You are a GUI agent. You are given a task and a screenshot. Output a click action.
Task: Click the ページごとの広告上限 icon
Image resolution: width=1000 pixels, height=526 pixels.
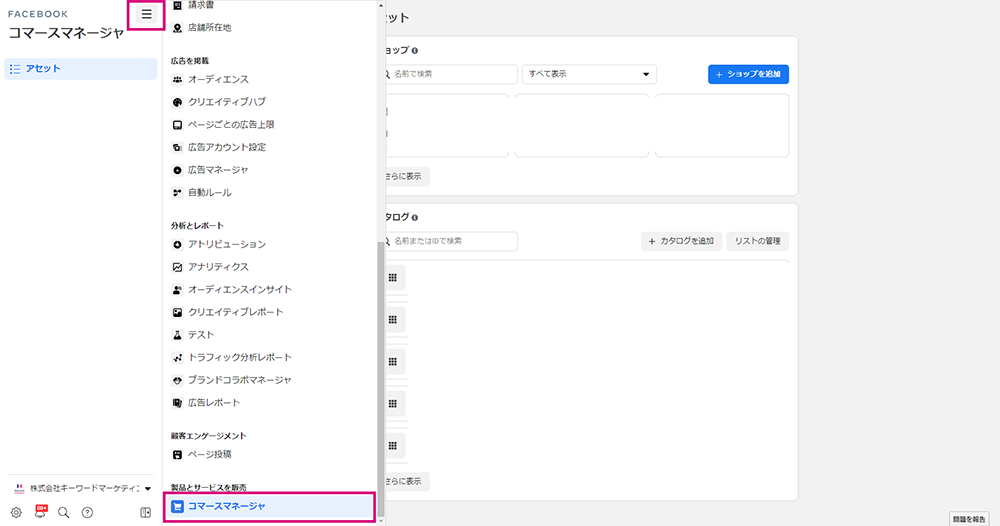tap(177, 125)
